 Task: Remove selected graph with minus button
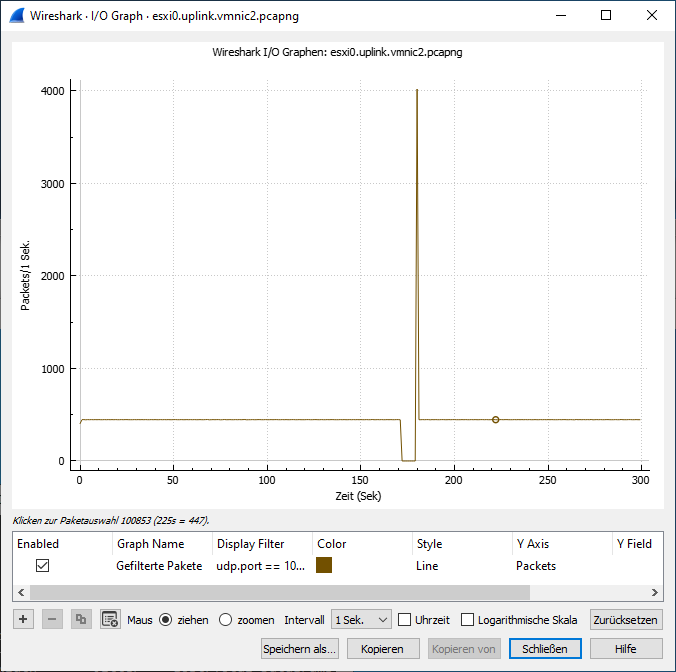(52, 619)
